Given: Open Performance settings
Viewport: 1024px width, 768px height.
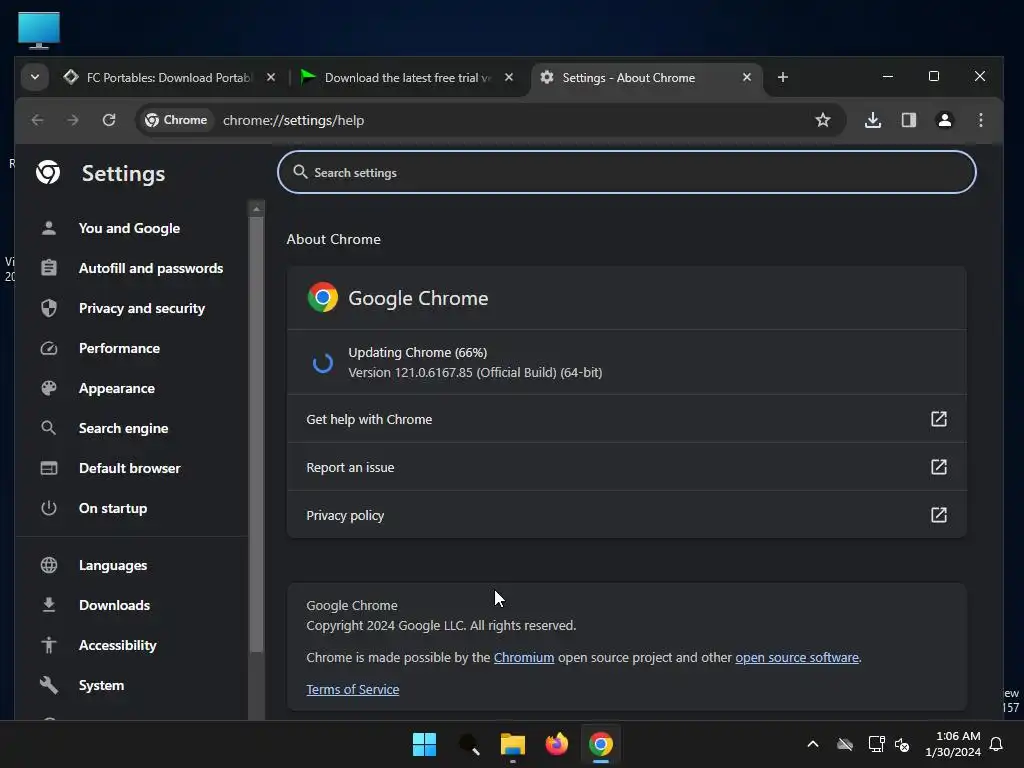Looking at the screenshot, I should (x=119, y=348).
